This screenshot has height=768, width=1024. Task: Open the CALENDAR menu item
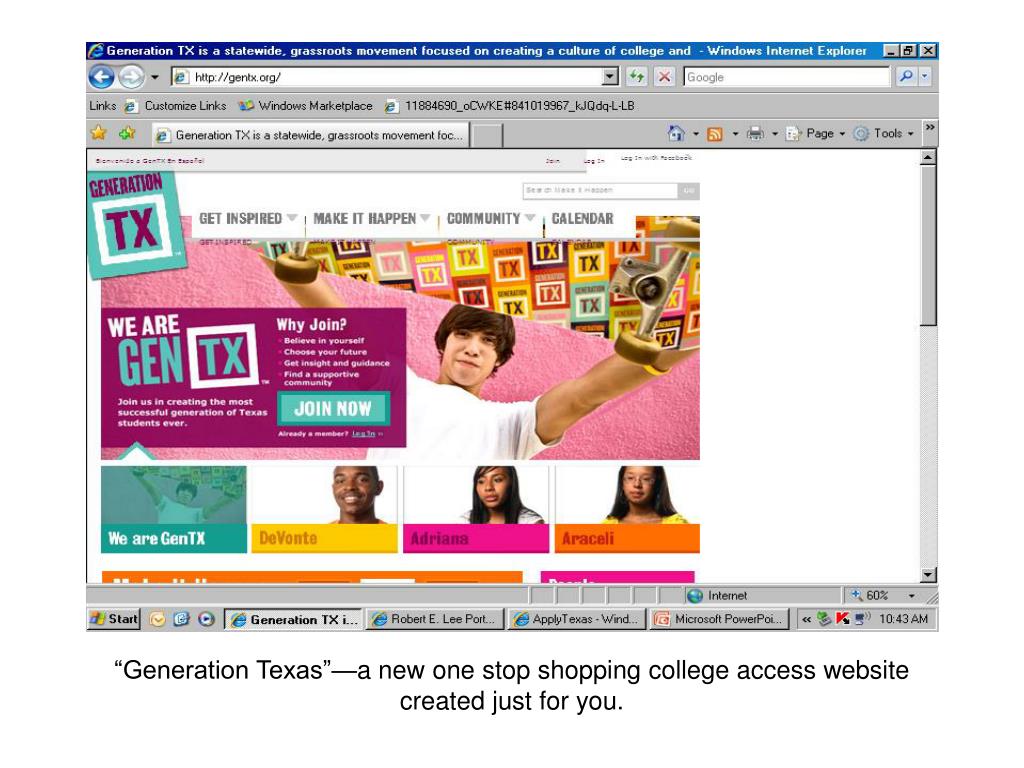click(583, 218)
